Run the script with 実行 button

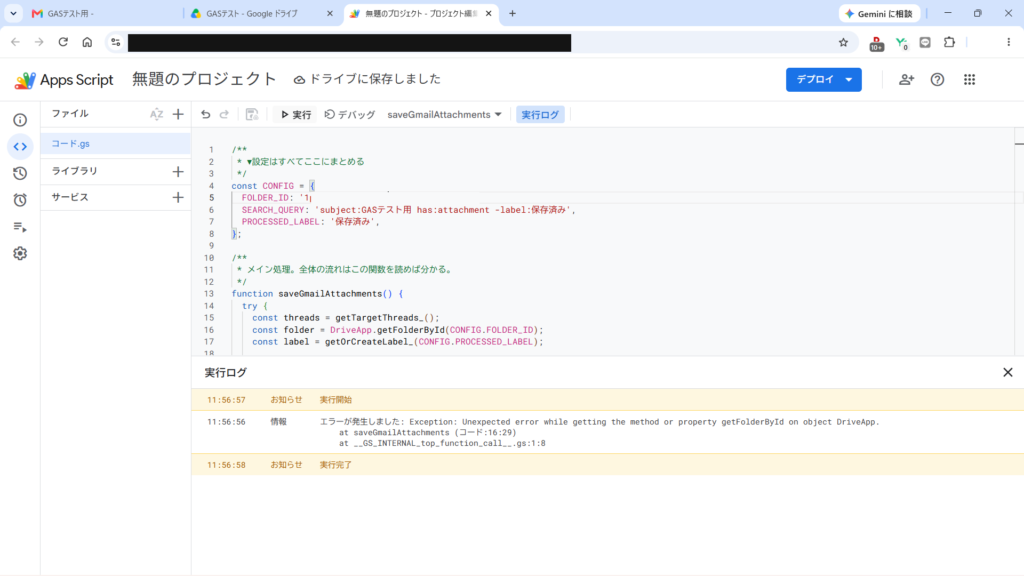tap(296, 114)
